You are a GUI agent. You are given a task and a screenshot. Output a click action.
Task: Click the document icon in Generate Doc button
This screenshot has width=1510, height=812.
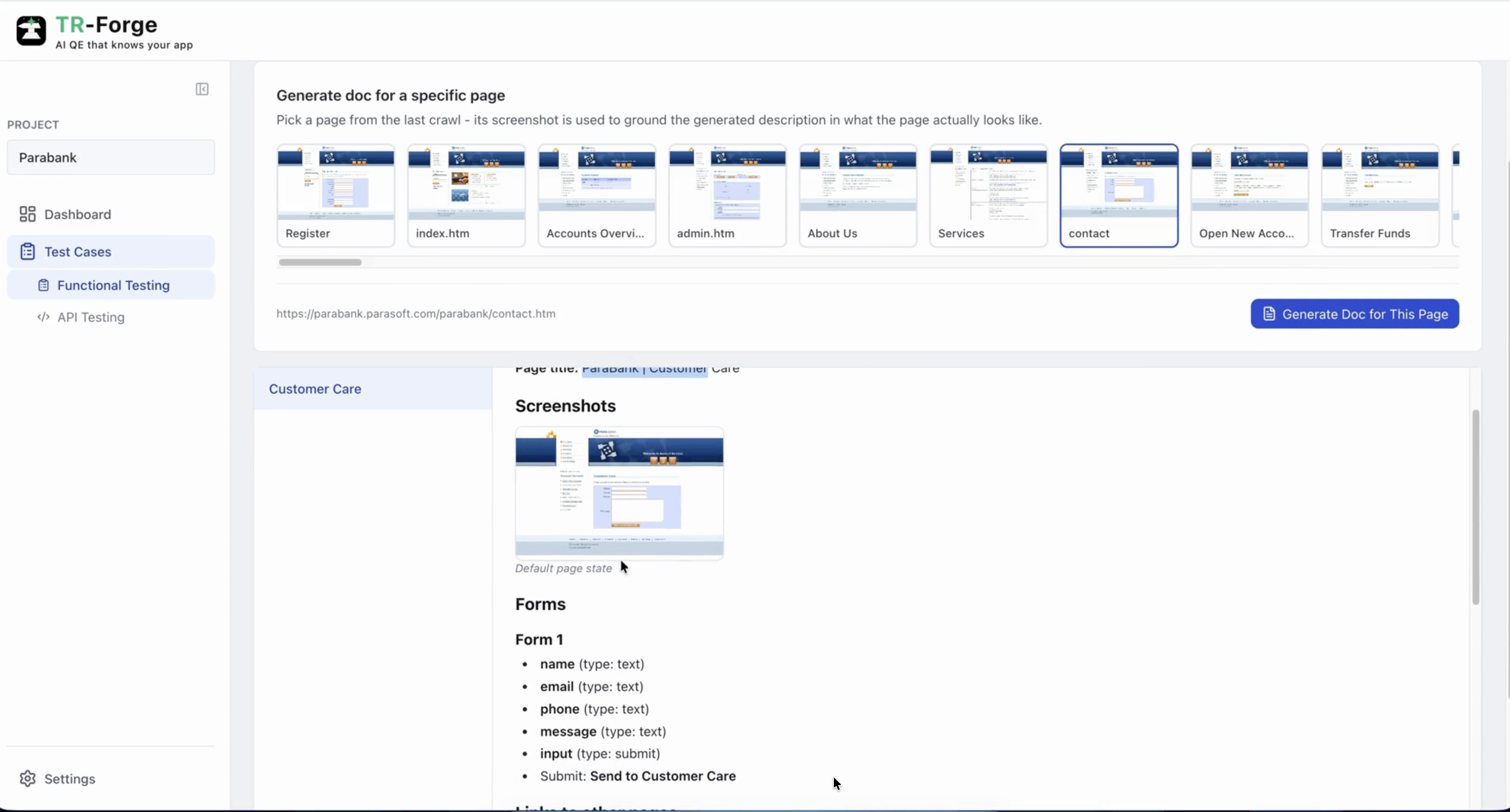point(1269,314)
